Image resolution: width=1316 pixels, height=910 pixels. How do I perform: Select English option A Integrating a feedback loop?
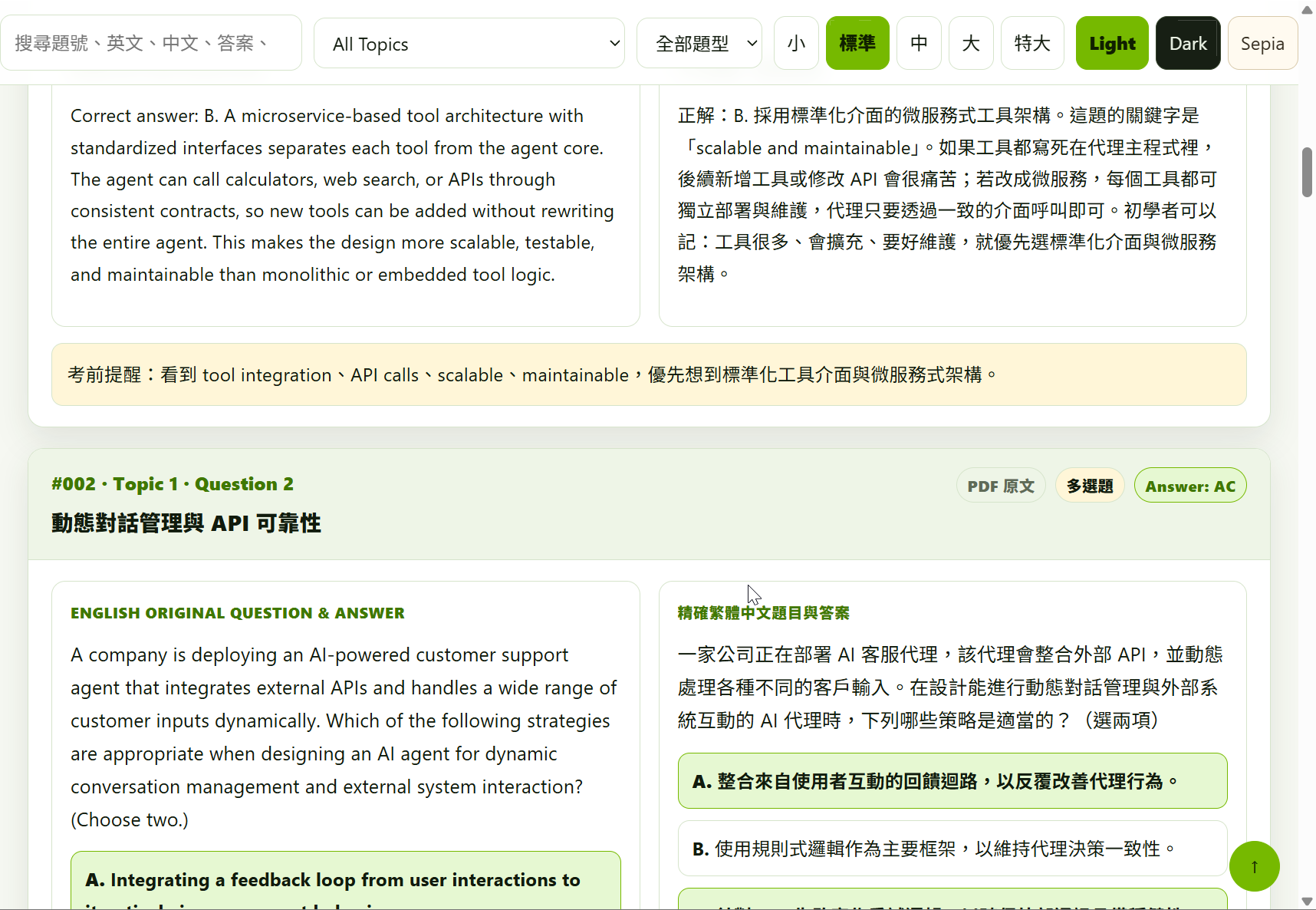(x=346, y=881)
